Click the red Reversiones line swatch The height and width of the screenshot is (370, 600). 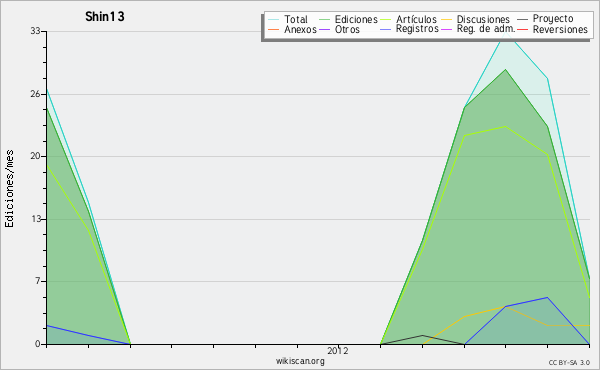(522, 29)
